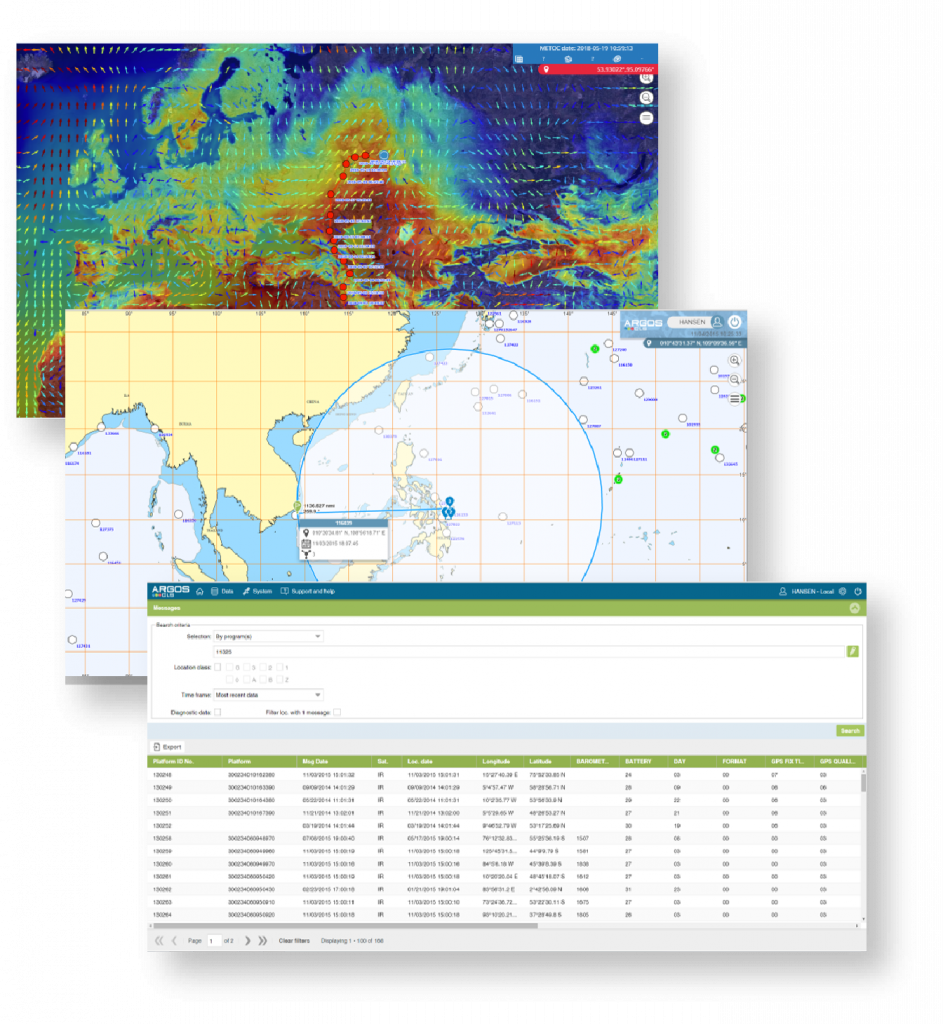The width and height of the screenshot is (943, 1024).
Task: Open the layers menu on the ARGOS map
Action: coord(734,399)
